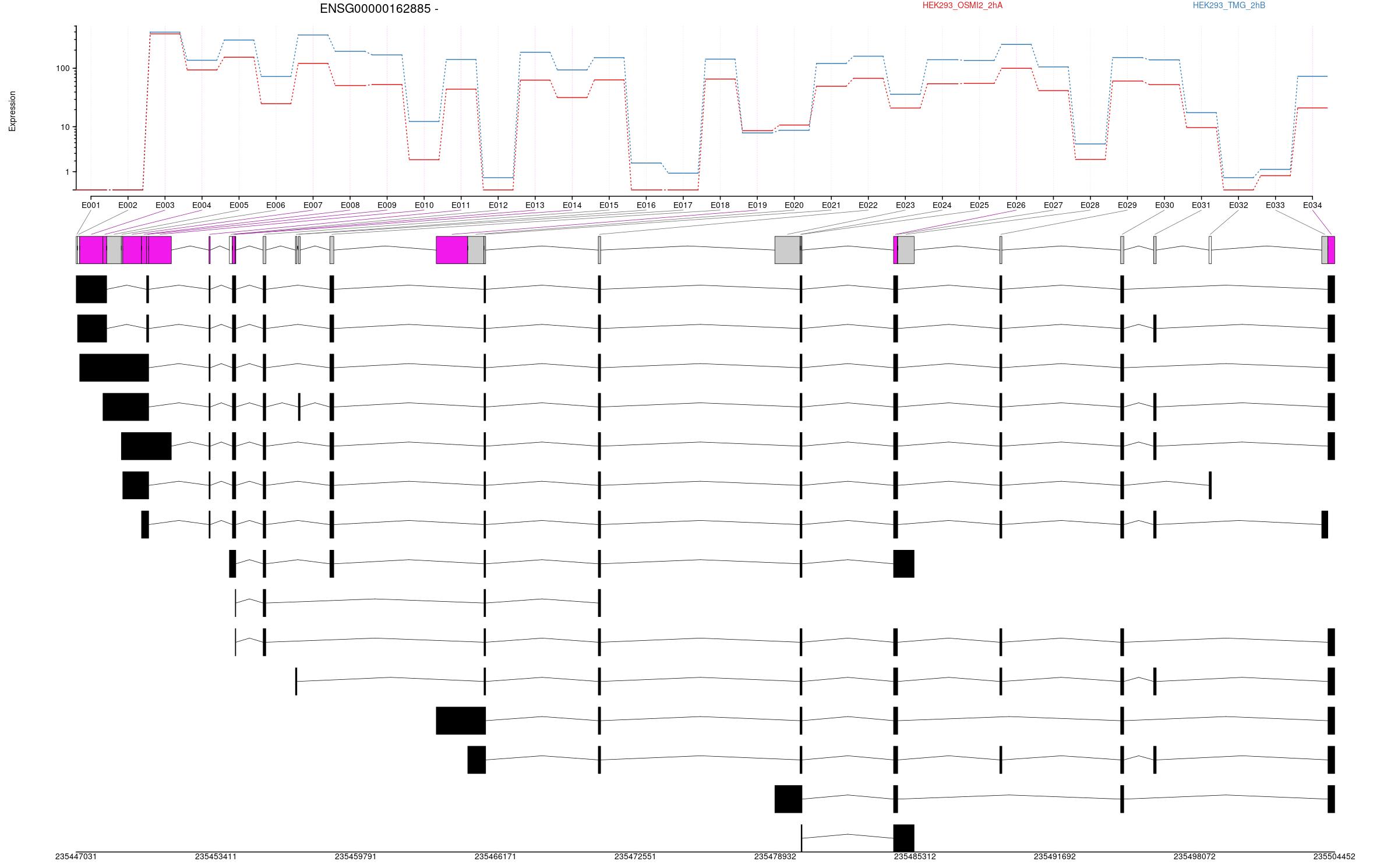Screen dimensions: 1398x868
Task: Click exon label E026
Action: [1016, 205]
